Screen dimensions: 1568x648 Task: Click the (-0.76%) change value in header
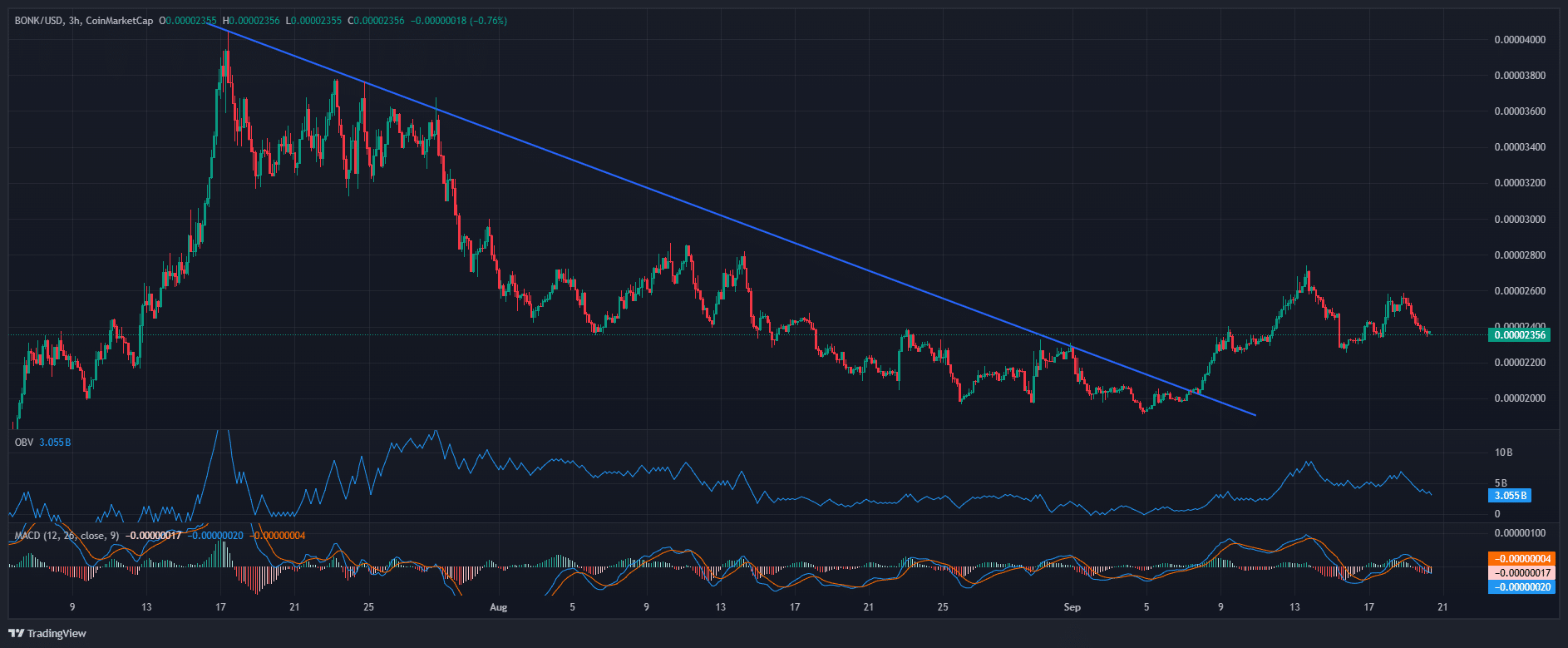[488, 21]
